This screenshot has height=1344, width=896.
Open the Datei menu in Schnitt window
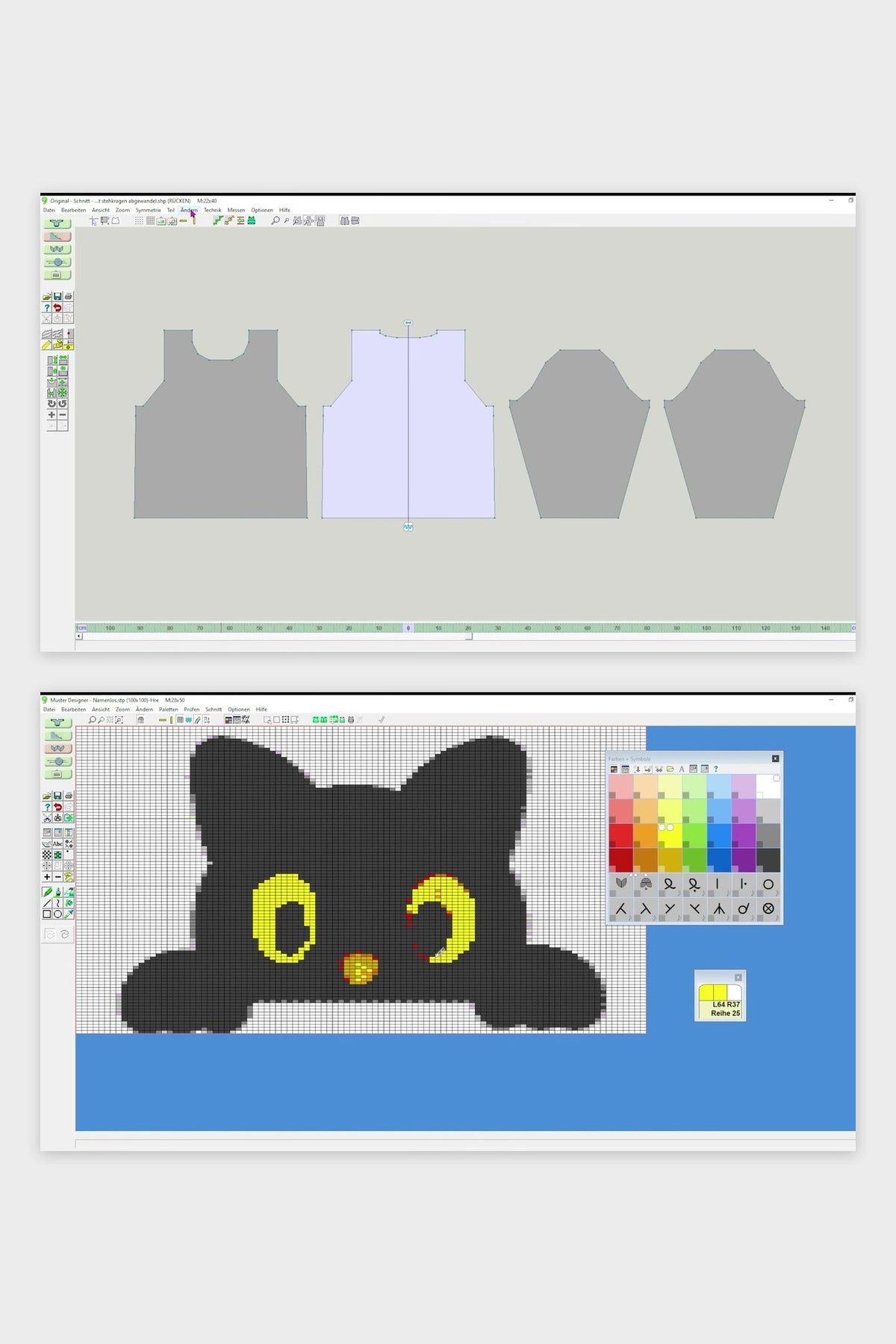coord(49,210)
